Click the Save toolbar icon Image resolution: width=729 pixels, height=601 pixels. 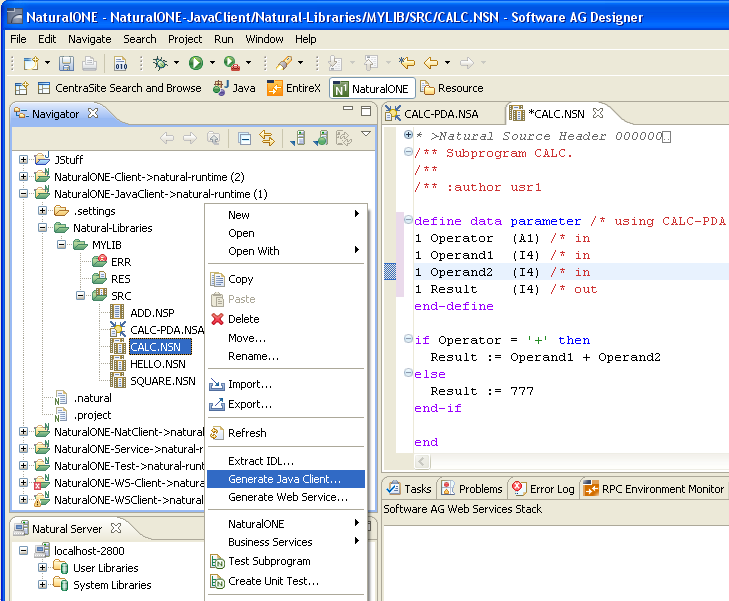(x=66, y=63)
